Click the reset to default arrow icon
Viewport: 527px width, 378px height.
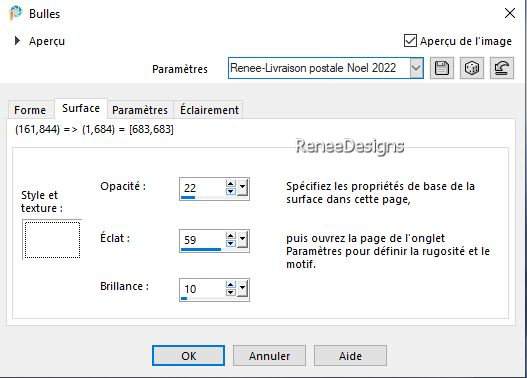[x=502, y=68]
